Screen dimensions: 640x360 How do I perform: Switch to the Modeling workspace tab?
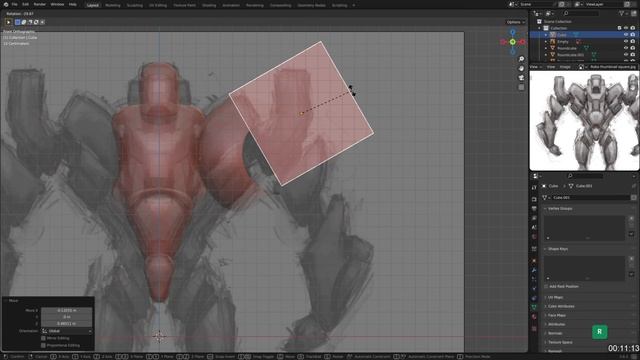coord(113,5)
